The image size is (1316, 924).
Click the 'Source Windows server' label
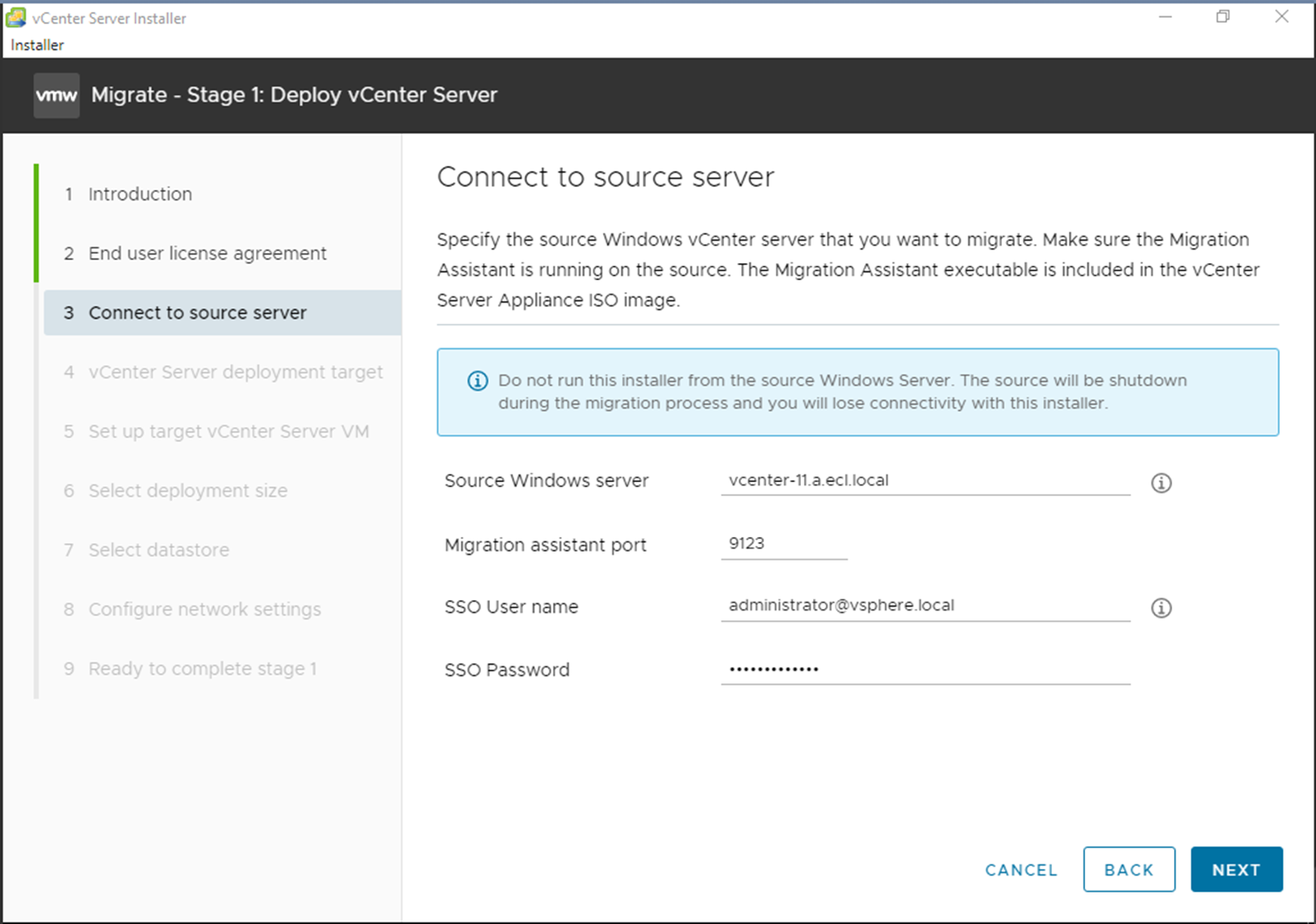click(547, 481)
